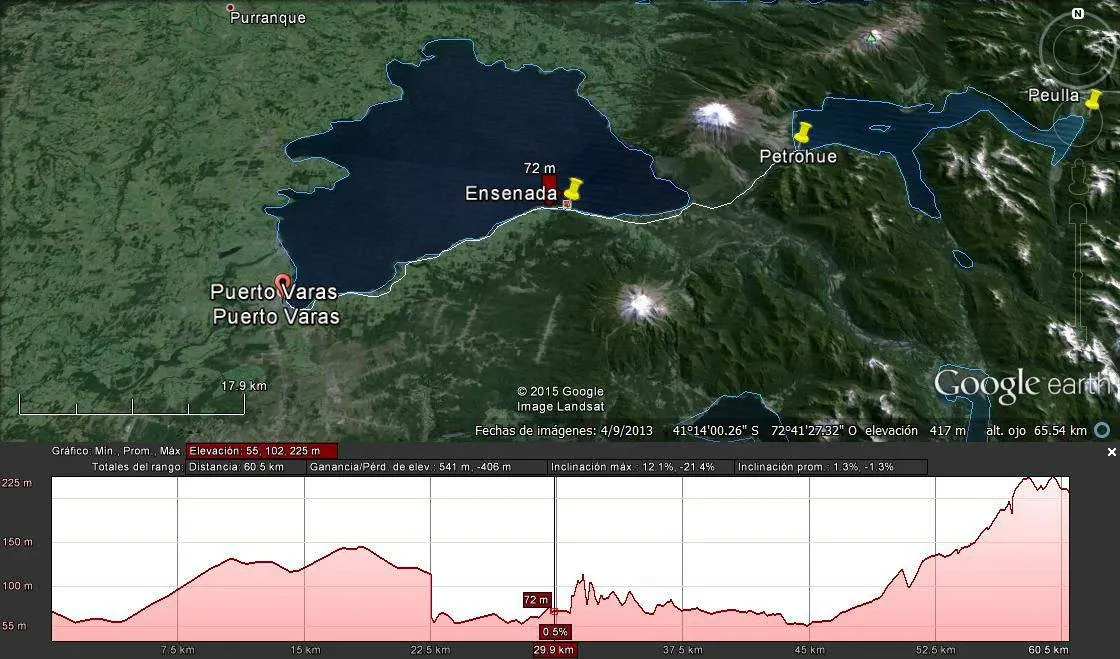This screenshot has width=1120, height=659.
Task: Click the green mountain marker near top
Action: pos(872,37)
